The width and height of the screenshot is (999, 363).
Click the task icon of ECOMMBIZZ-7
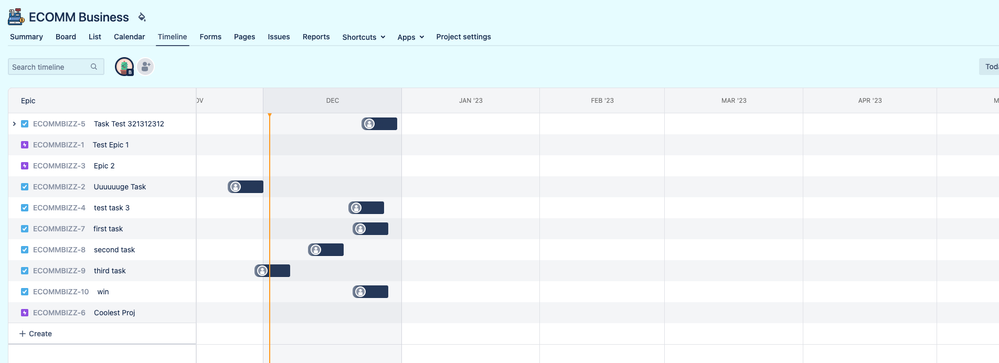(25, 229)
